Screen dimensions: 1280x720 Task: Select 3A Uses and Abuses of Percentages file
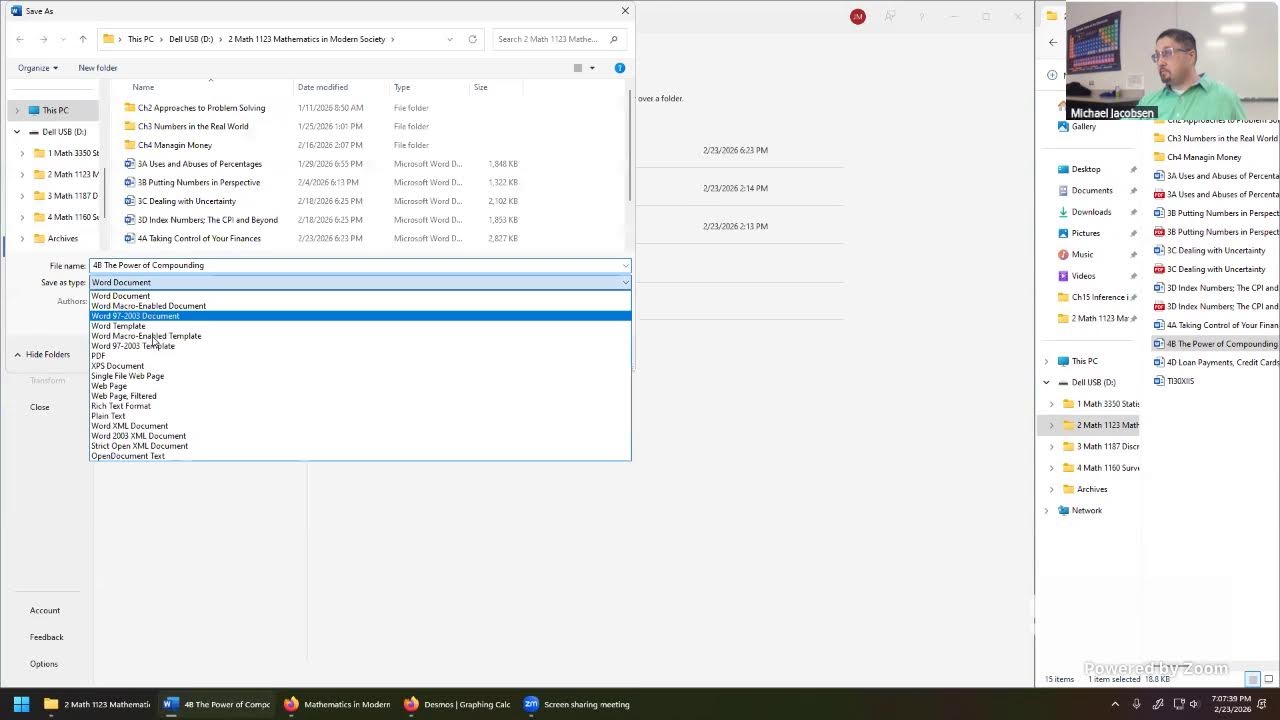click(199, 164)
